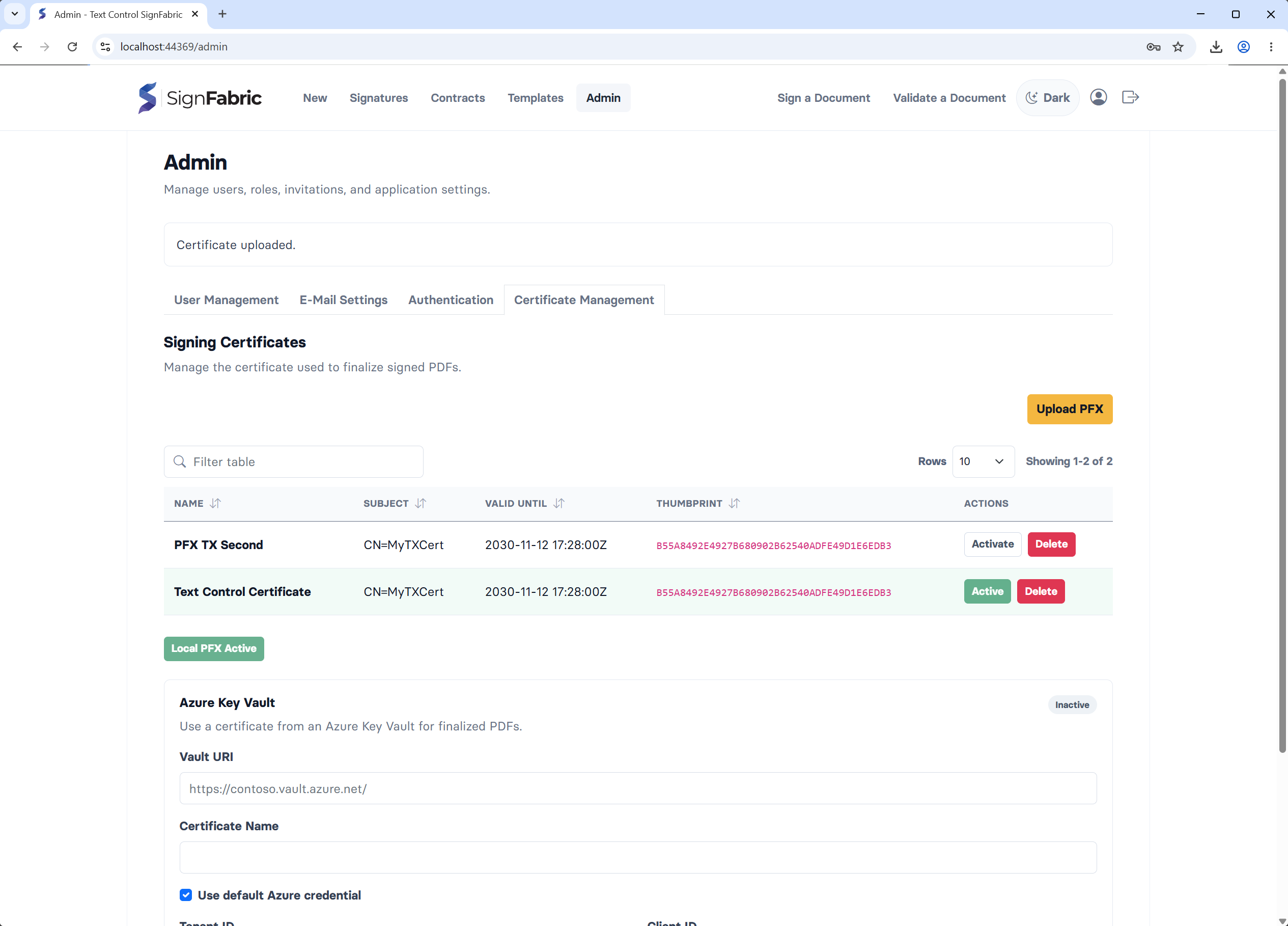
Task: Go to Signatures page
Action: click(379, 98)
